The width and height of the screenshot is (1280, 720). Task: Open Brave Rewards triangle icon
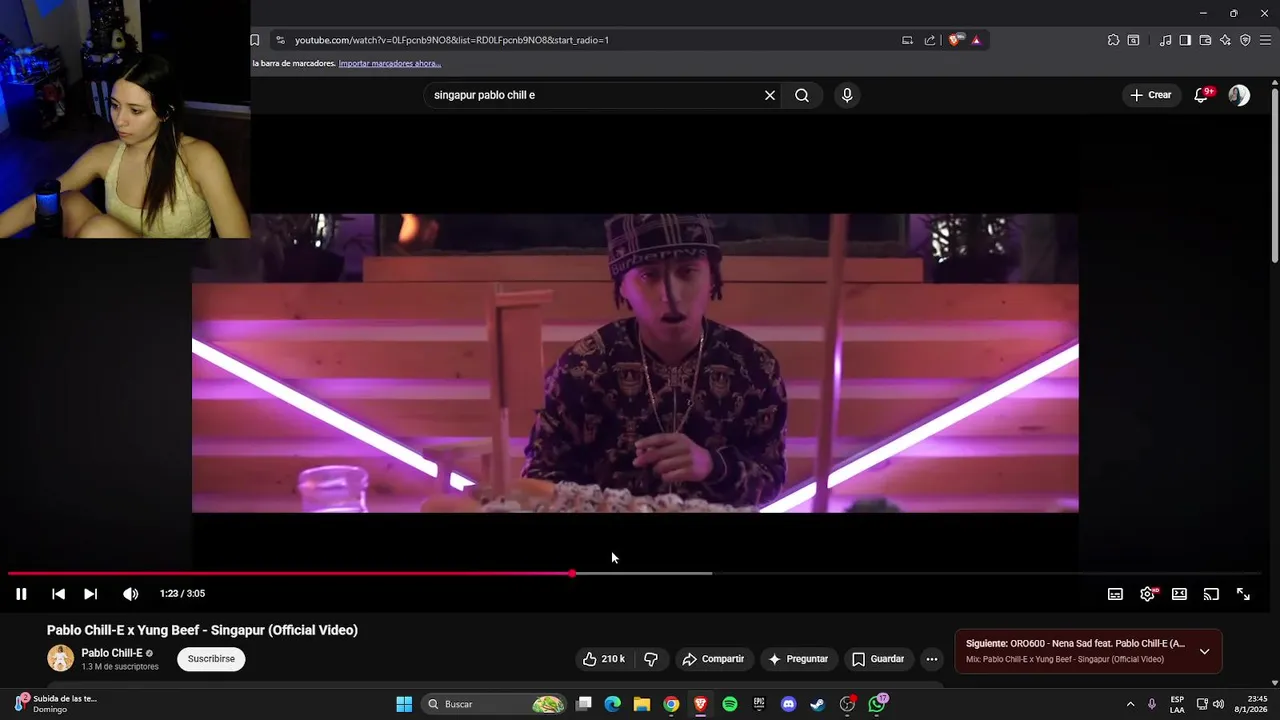pos(976,40)
